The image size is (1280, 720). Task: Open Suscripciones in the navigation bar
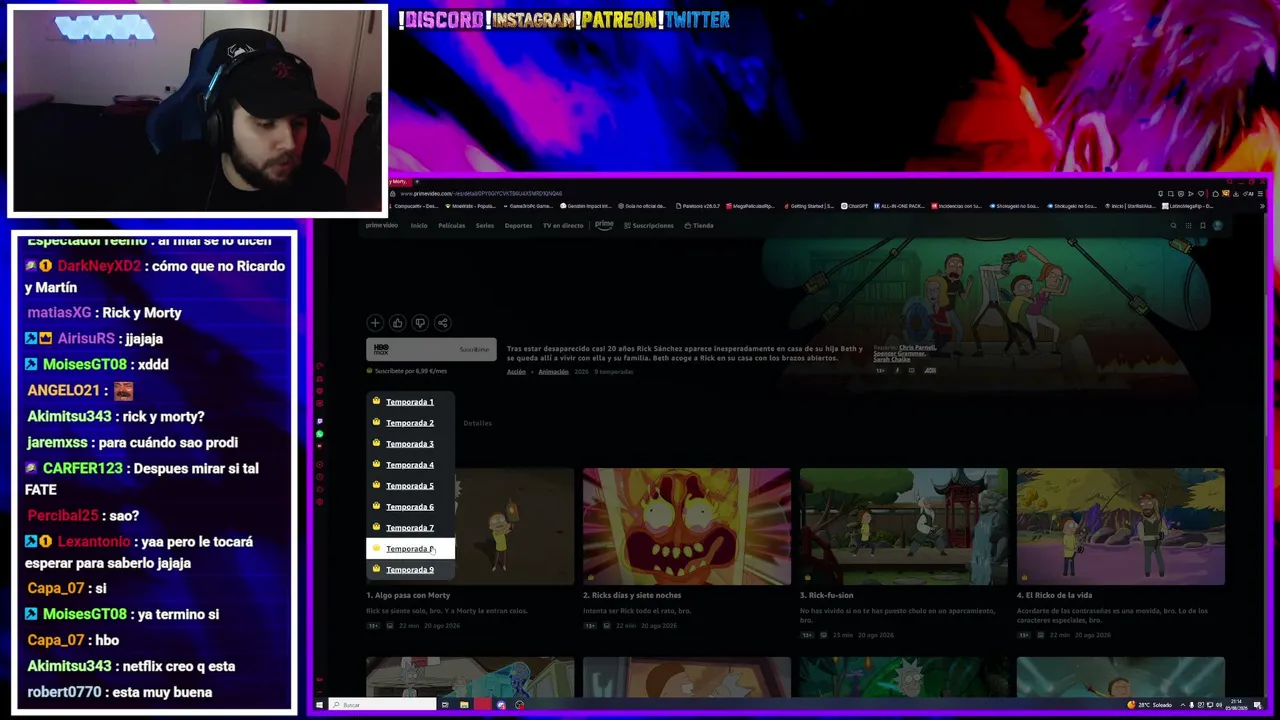[649, 226]
